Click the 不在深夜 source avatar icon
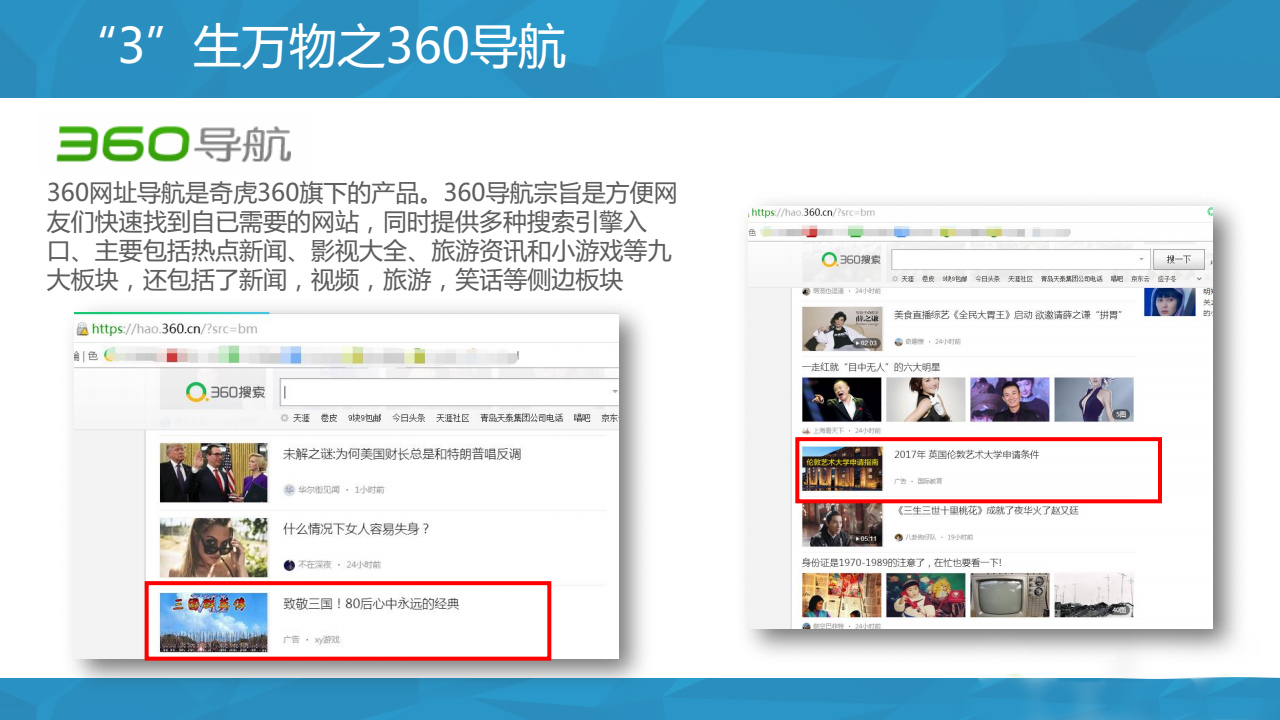Viewport: 1280px width, 720px height. 289,565
